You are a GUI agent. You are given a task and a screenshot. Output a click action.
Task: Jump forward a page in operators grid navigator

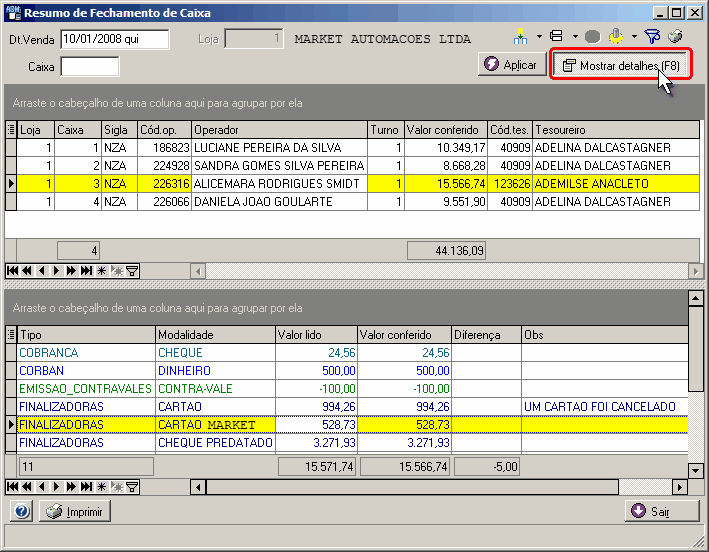pos(71,271)
